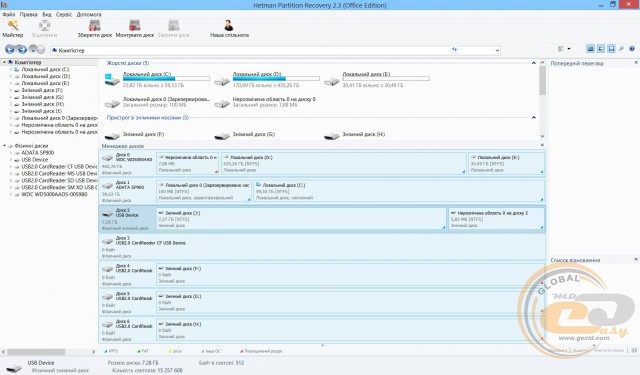Open help via blue question mark icon
The image size is (640, 375).
(x=632, y=49)
